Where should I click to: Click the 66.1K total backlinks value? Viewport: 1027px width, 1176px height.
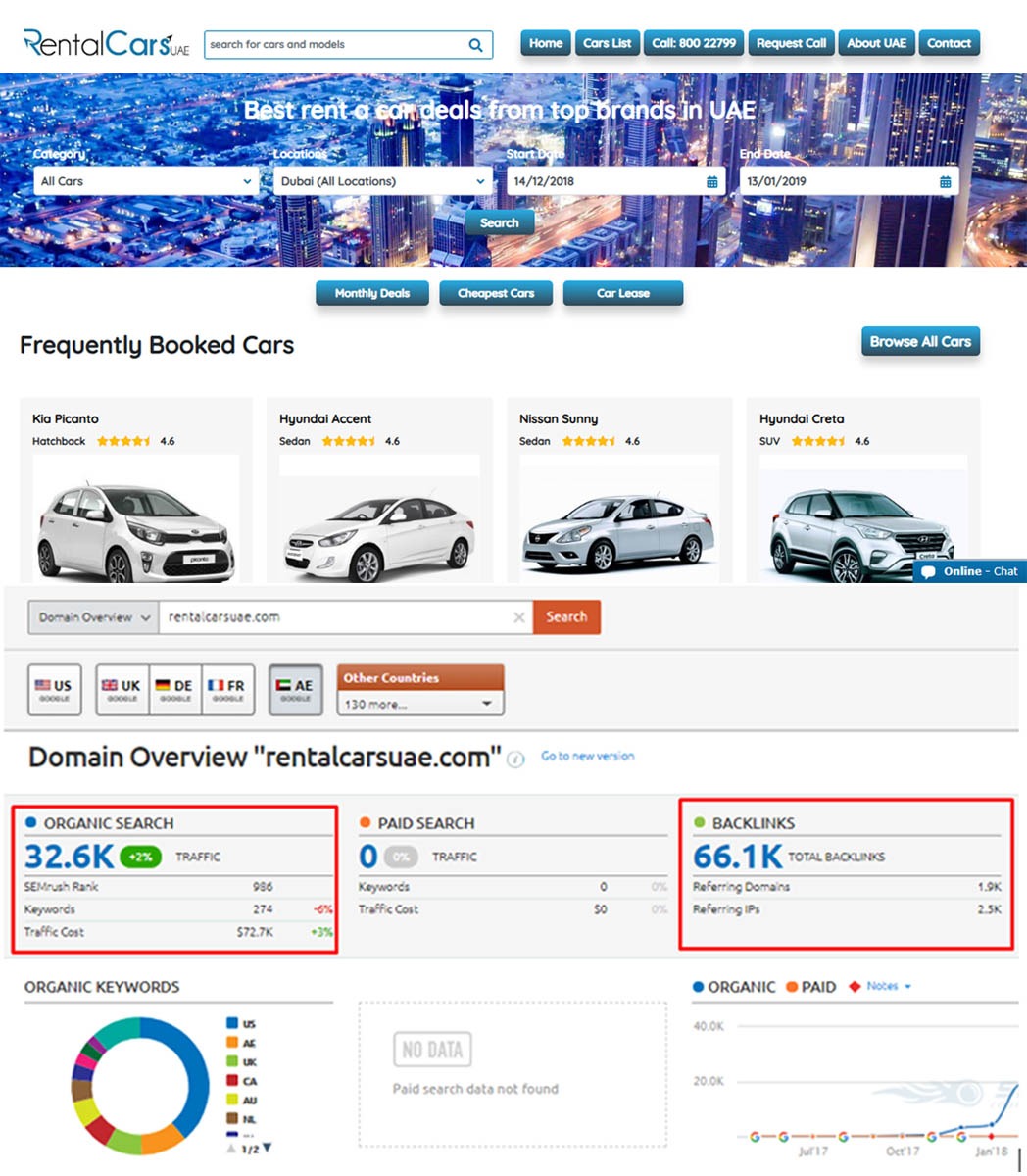(x=737, y=857)
